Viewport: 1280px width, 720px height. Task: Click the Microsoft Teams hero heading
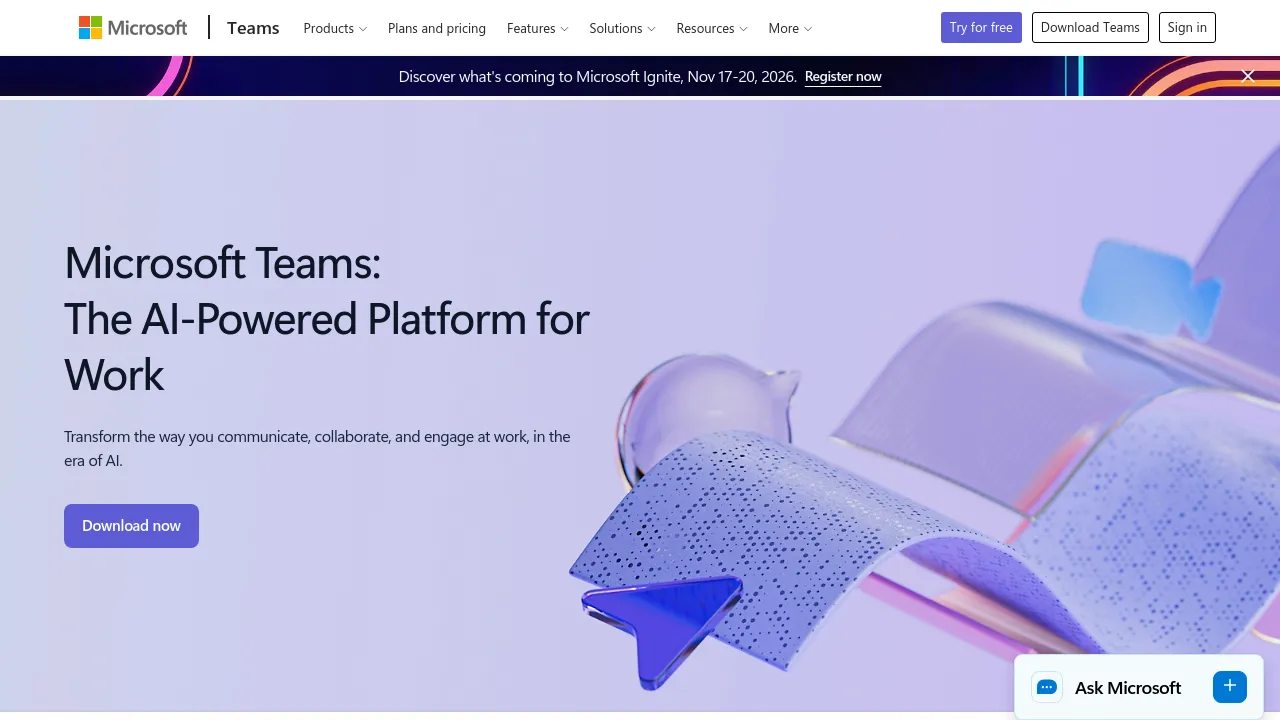[x=327, y=319]
